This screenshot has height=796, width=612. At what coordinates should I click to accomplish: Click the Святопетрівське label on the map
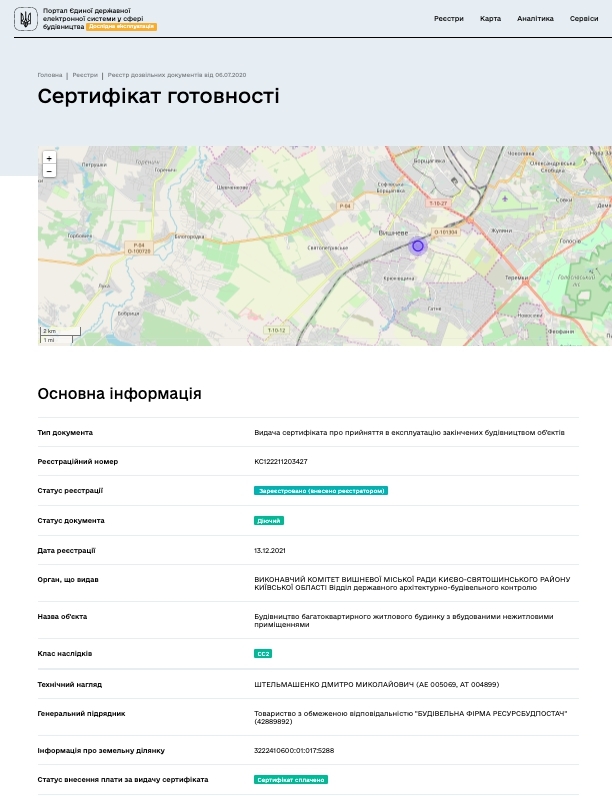(328, 248)
